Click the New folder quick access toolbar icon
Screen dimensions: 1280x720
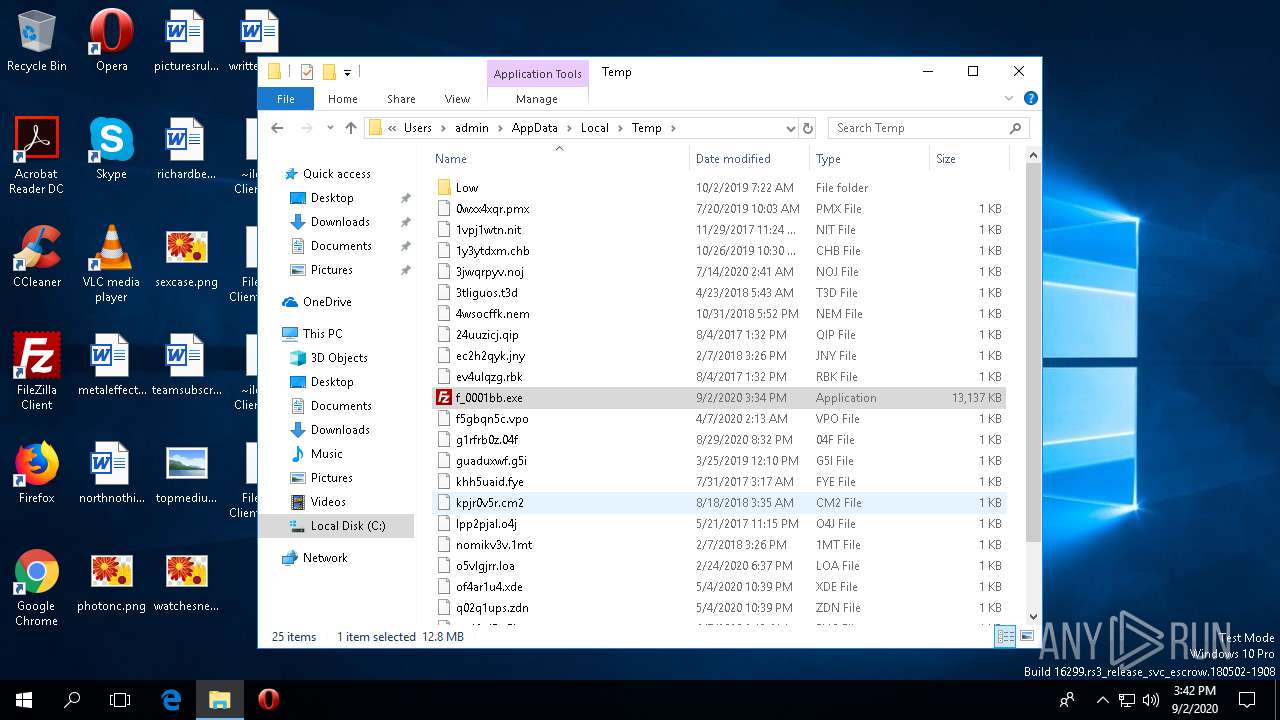tap(328, 72)
